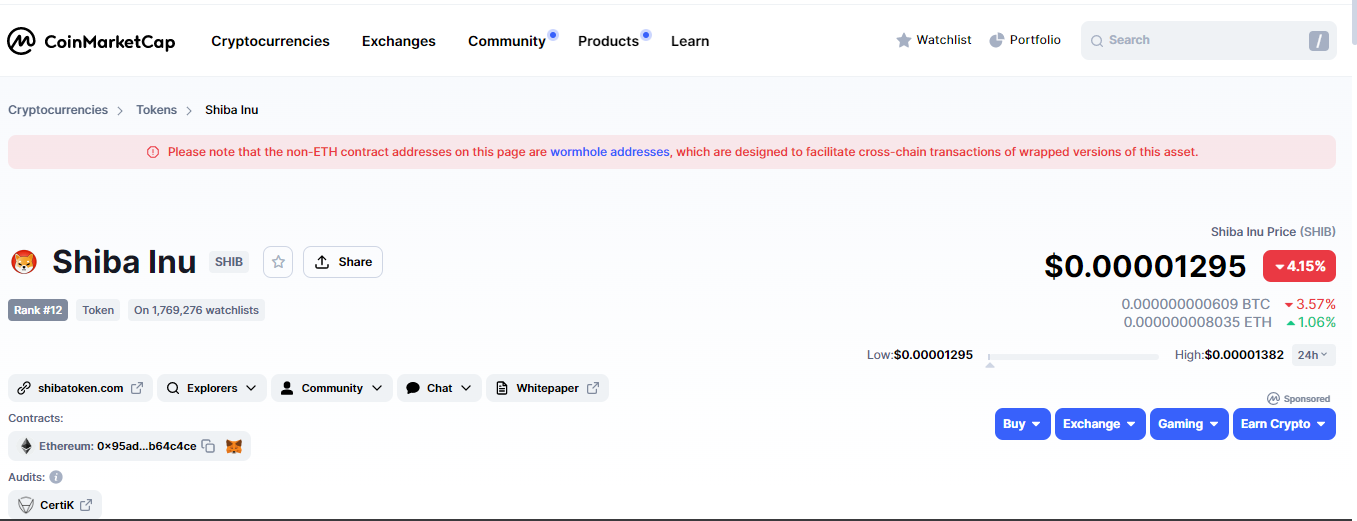
Task: Click the slash shortcut key icon in search
Action: point(1319,41)
